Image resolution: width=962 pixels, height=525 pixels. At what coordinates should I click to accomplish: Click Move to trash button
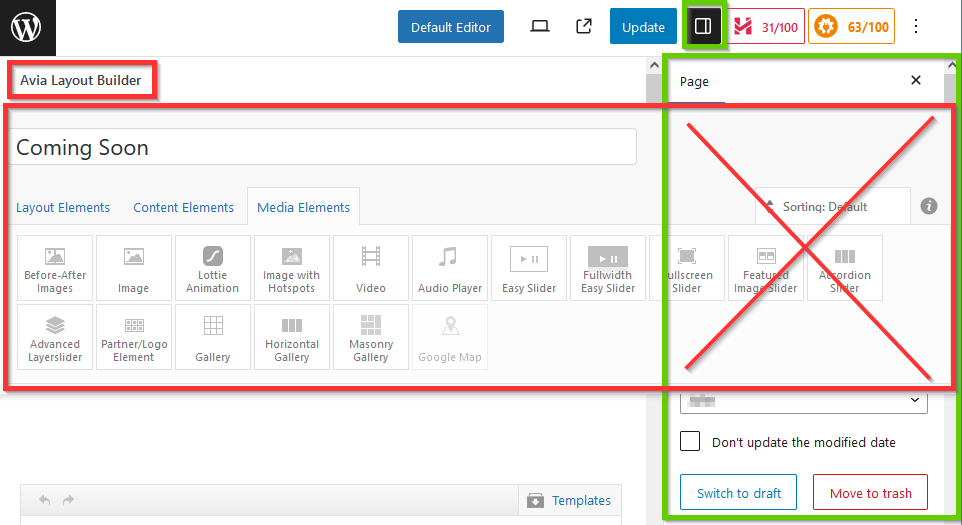(x=870, y=492)
